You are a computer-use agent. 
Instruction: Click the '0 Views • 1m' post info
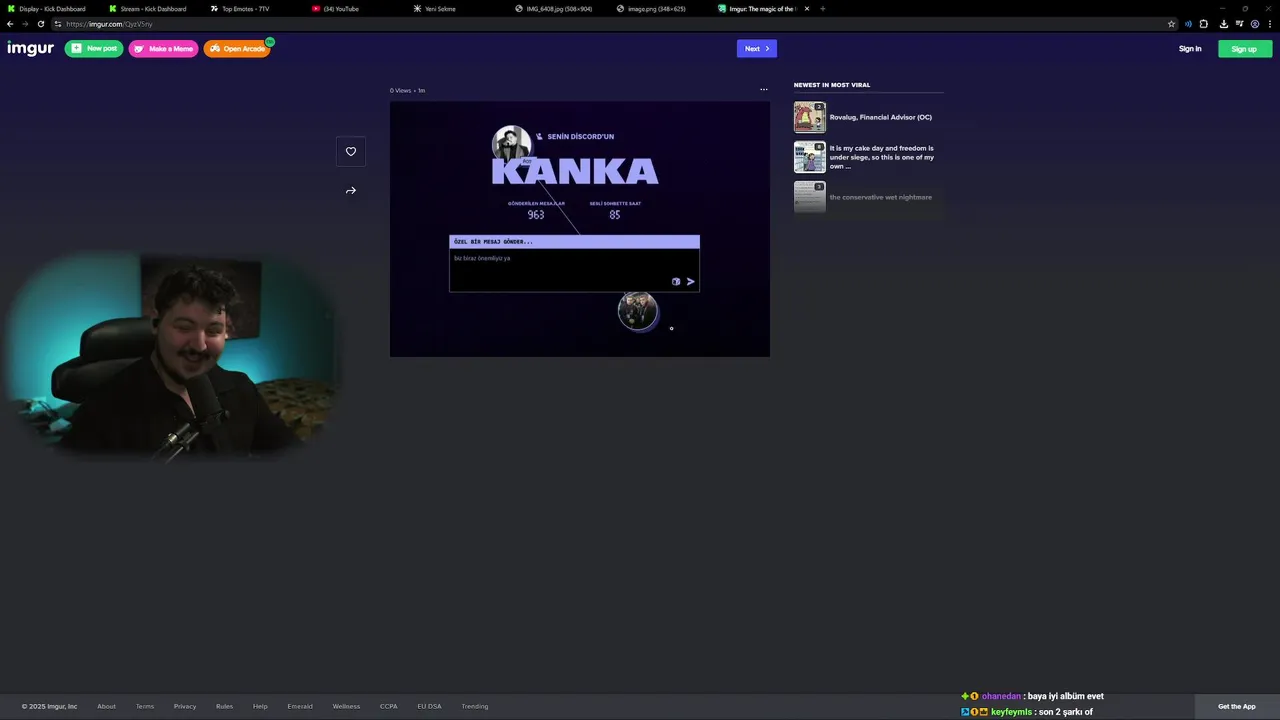click(x=407, y=90)
